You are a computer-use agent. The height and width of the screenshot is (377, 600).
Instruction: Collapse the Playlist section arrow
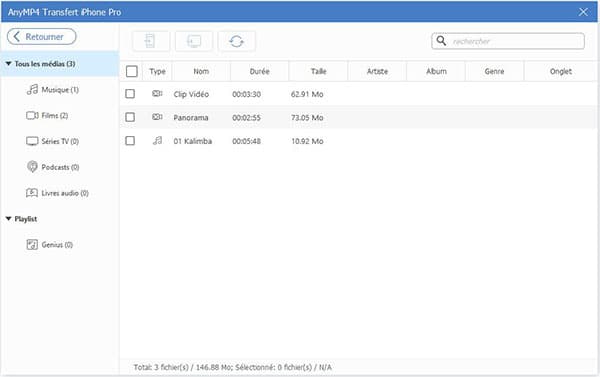click(x=8, y=219)
